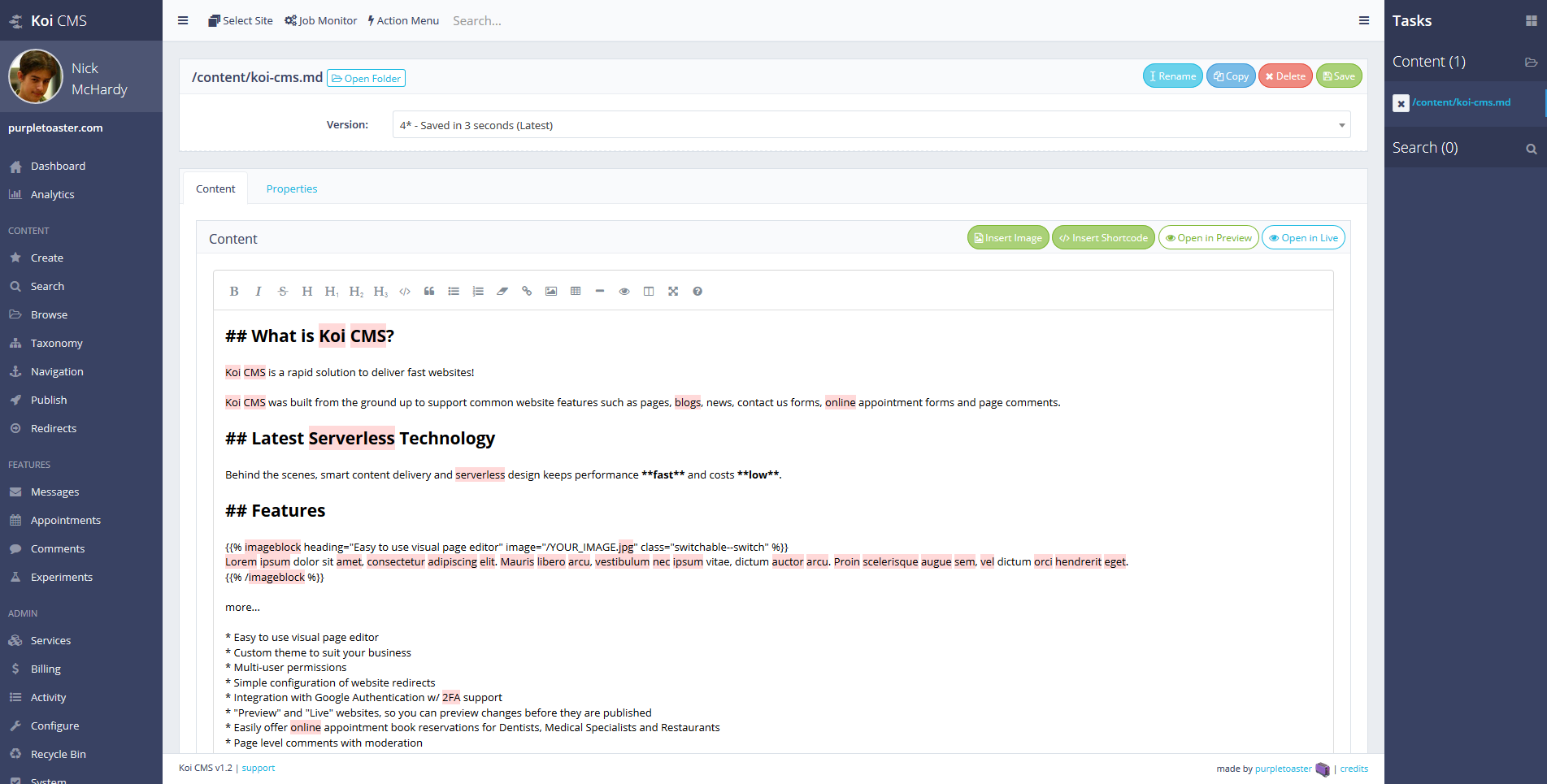The width and height of the screenshot is (1547, 784).
Task: Insert hyperlink via link icon
Action: point(527,291)
